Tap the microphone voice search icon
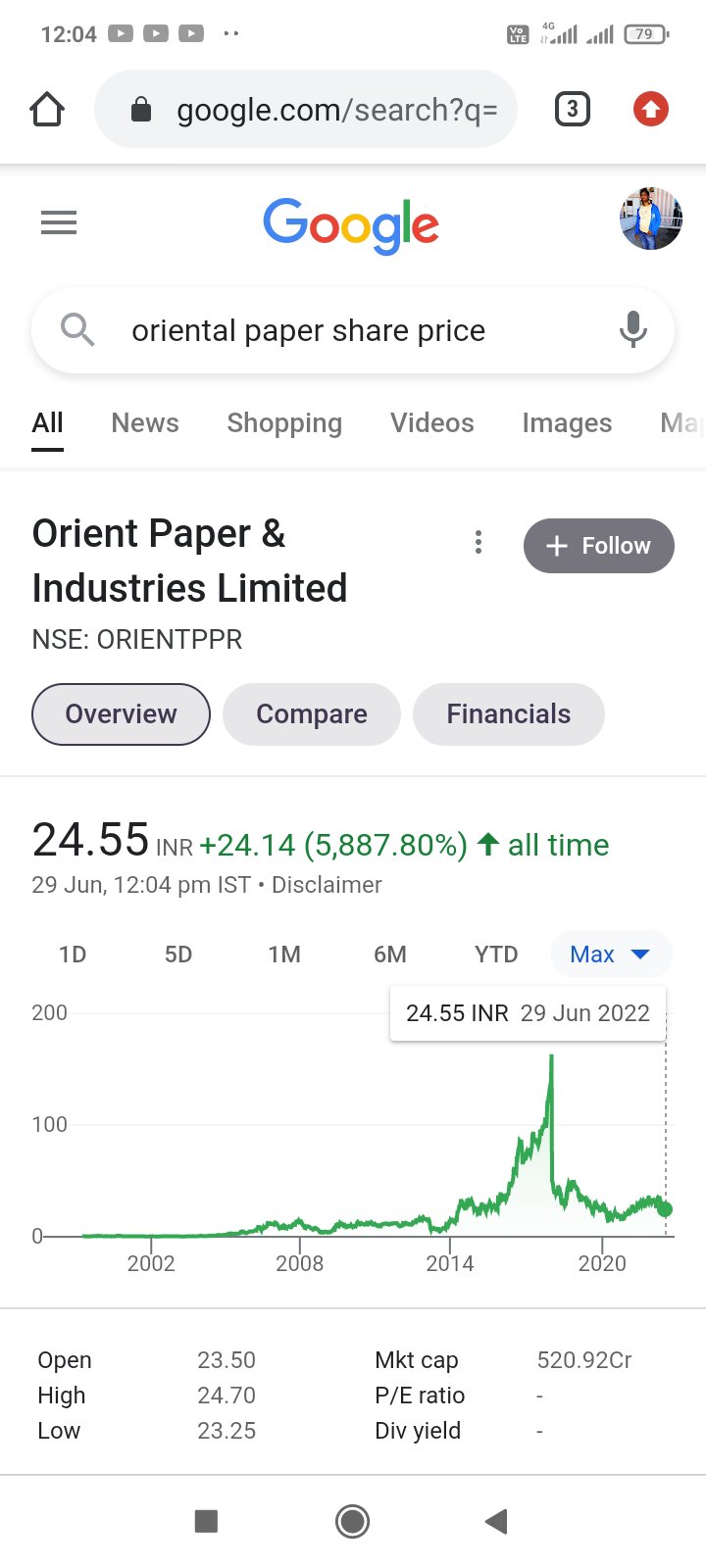 [633, 330]
